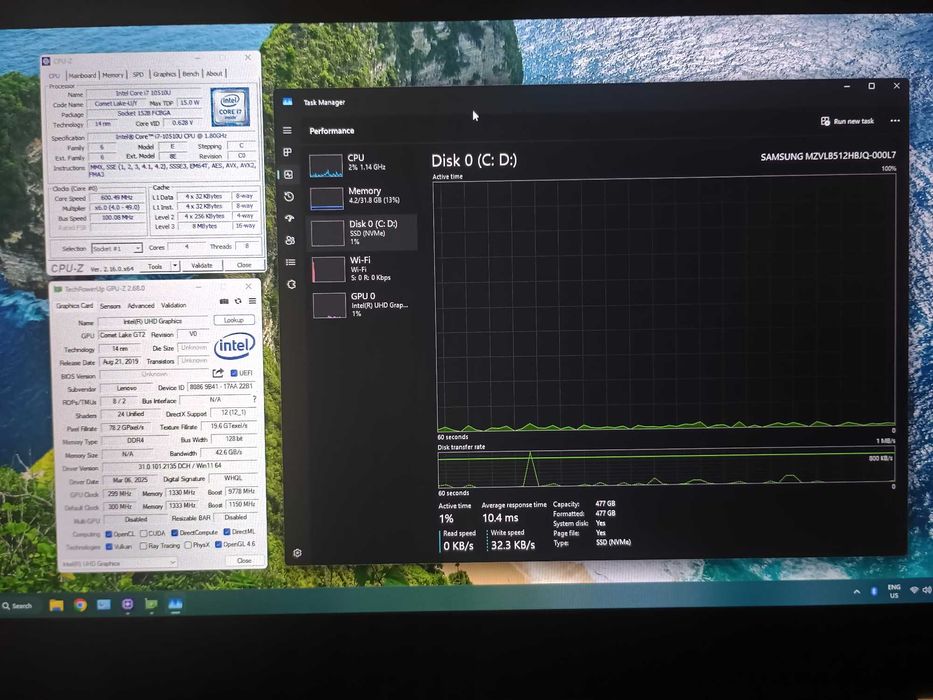Click the Bus Interface question mark in GPU-Z
933x700 pixels.
click(x=255, y=399)
